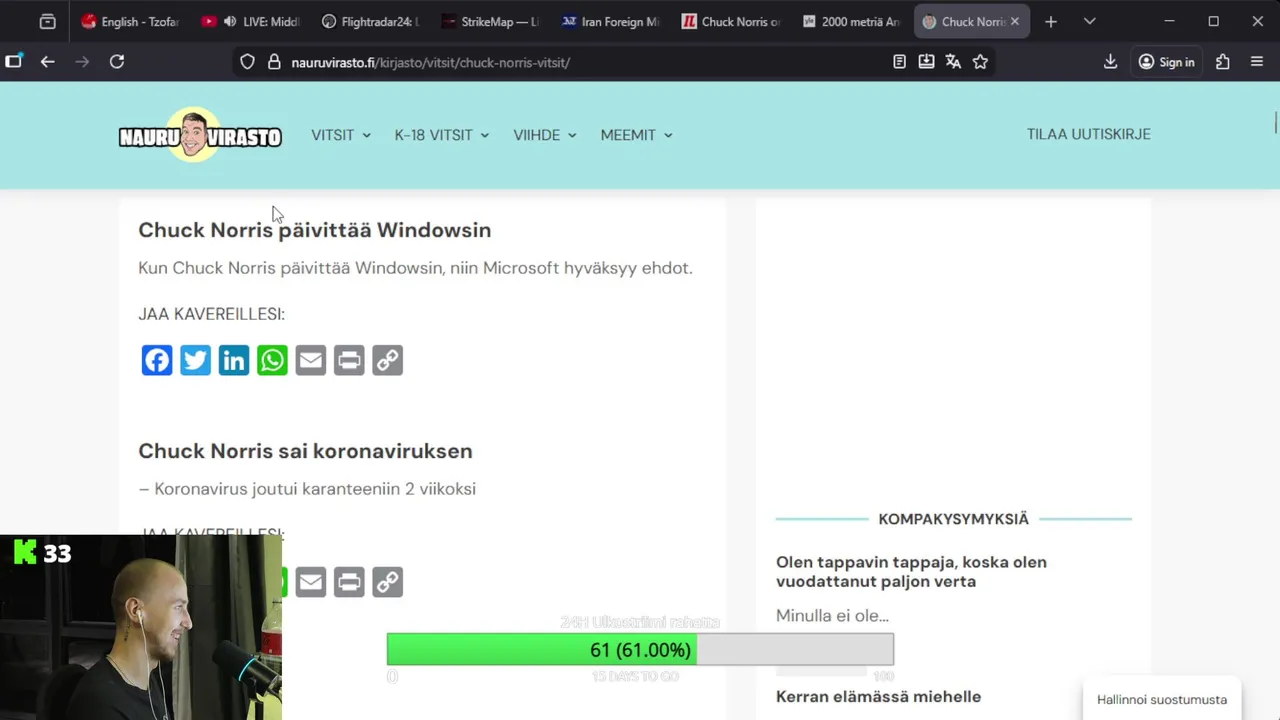The height and width of the screenshot is (720, 1280).
Task: Select text "Minulla ei ole..."
Action: 832,616
